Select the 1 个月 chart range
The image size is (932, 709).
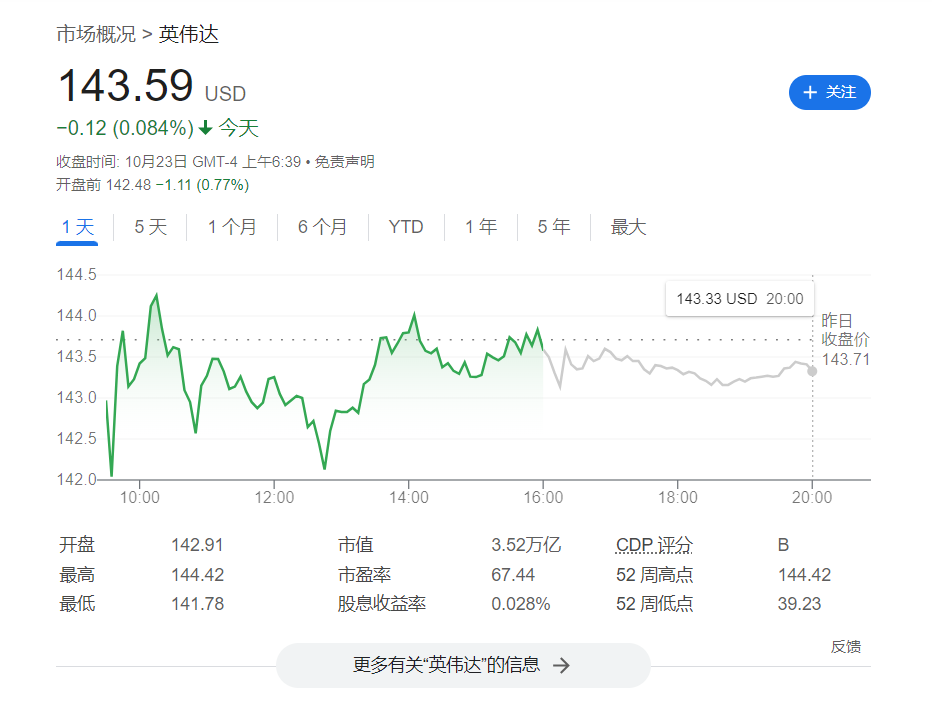coord(232,227)
